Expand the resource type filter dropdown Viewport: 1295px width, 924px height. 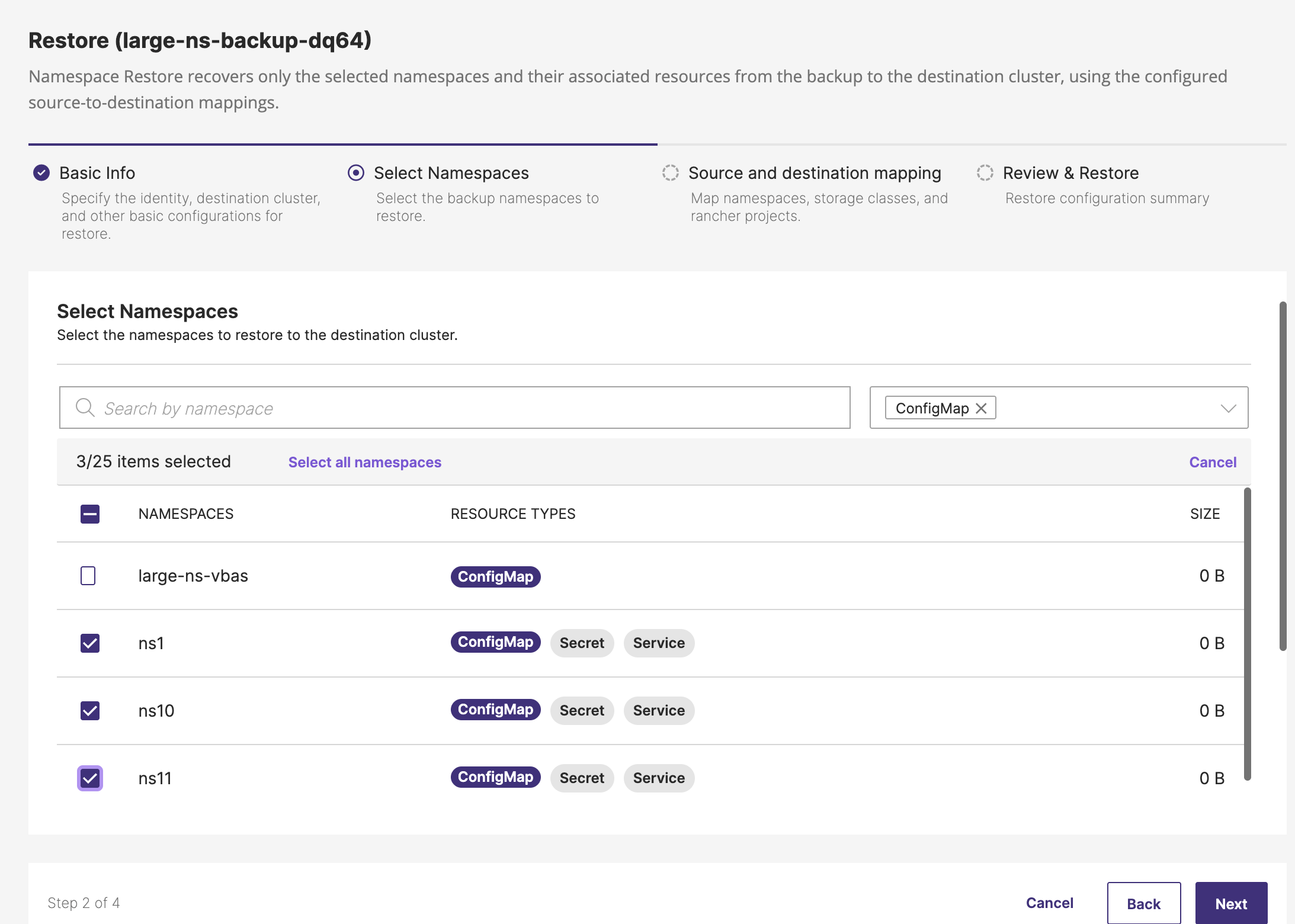click(1228, 408)
